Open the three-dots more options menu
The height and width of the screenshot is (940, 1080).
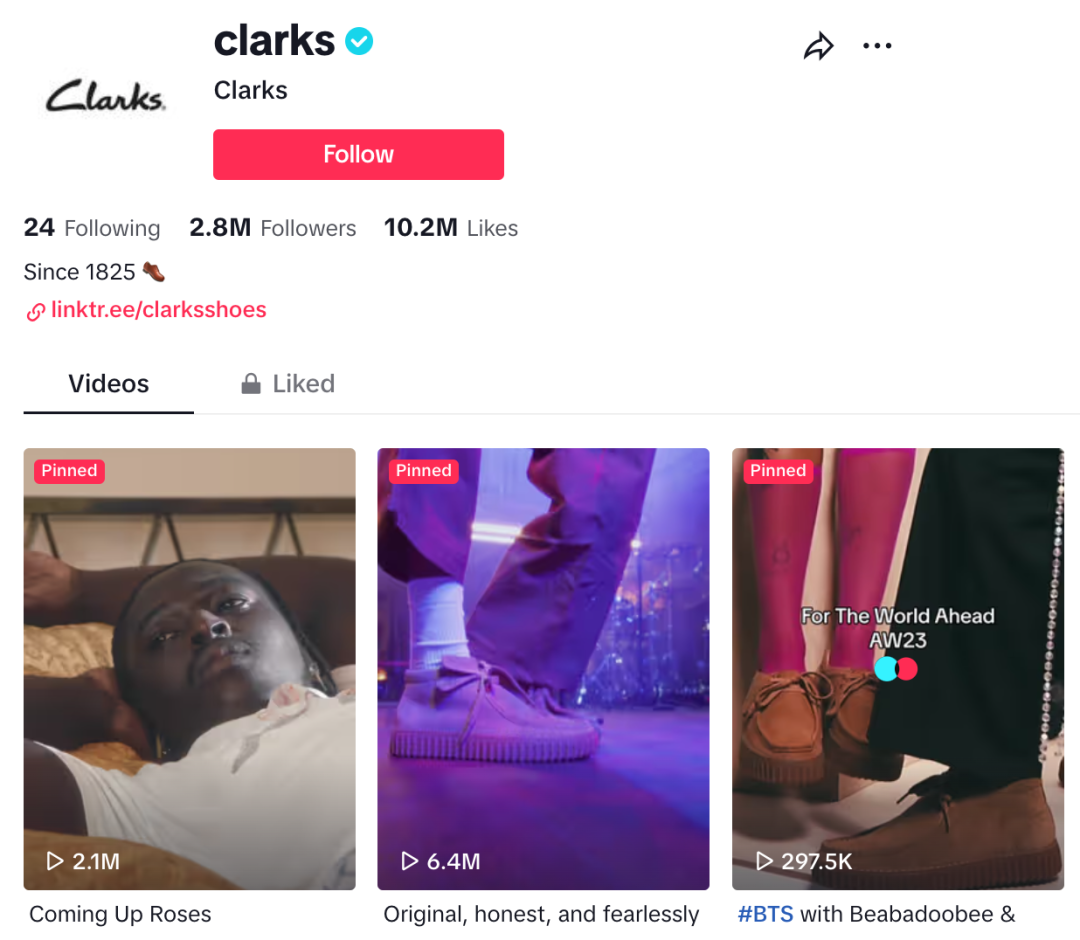coord(877,46)
